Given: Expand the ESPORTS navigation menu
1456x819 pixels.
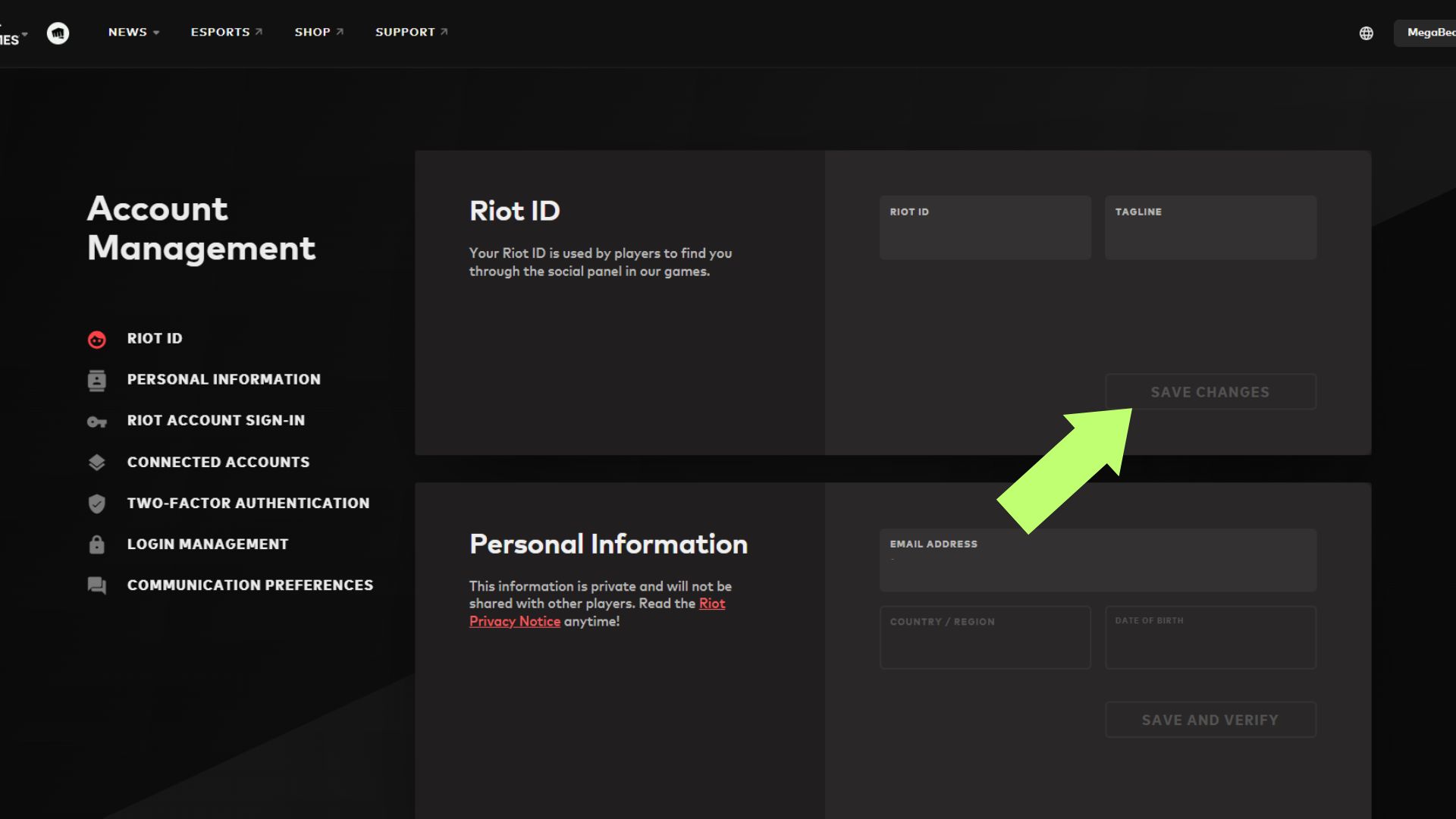Looking at the screenshot, I should (220, 32).
